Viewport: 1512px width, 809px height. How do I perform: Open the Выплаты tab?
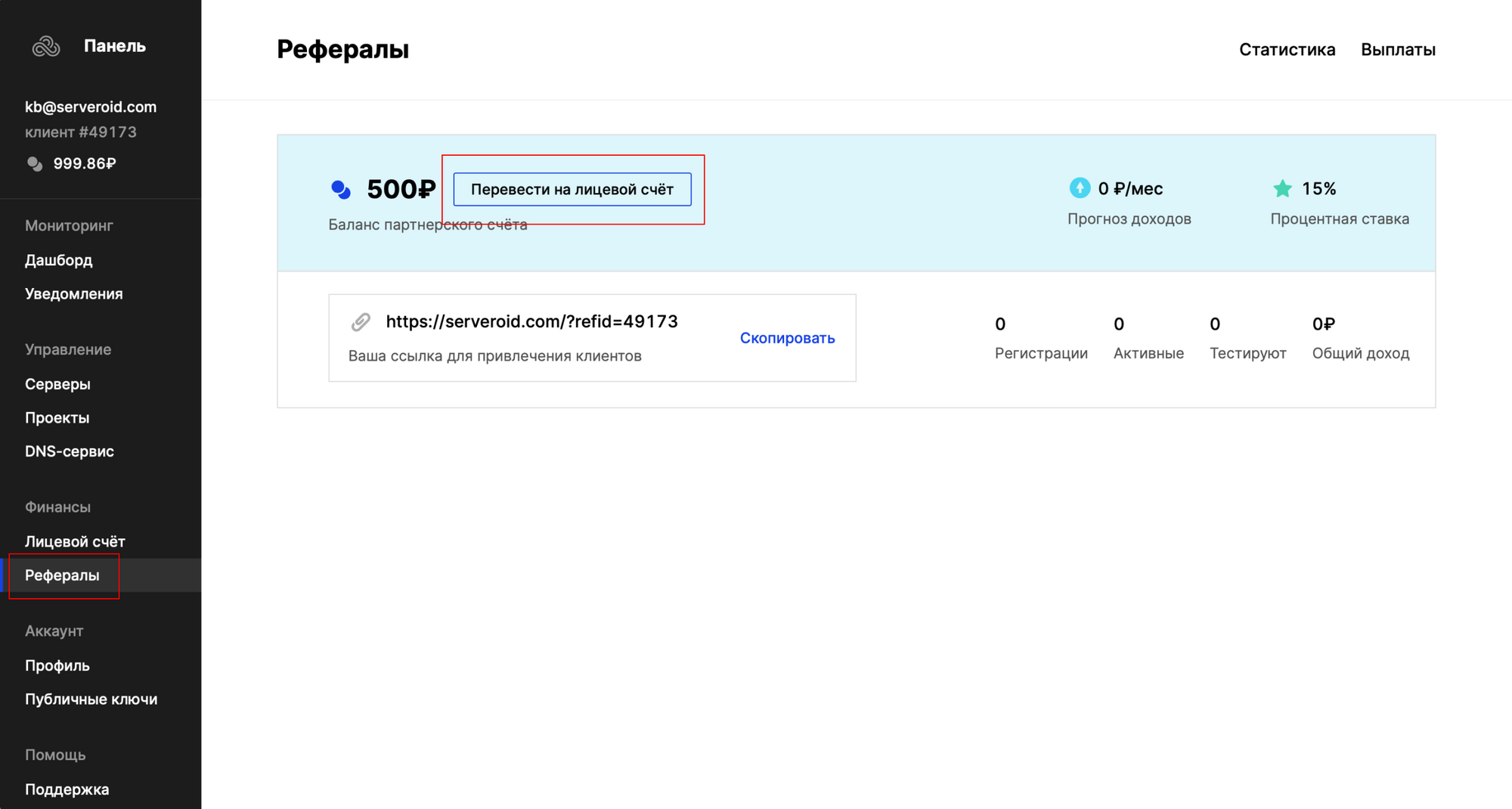click(x=1398, y=50)
